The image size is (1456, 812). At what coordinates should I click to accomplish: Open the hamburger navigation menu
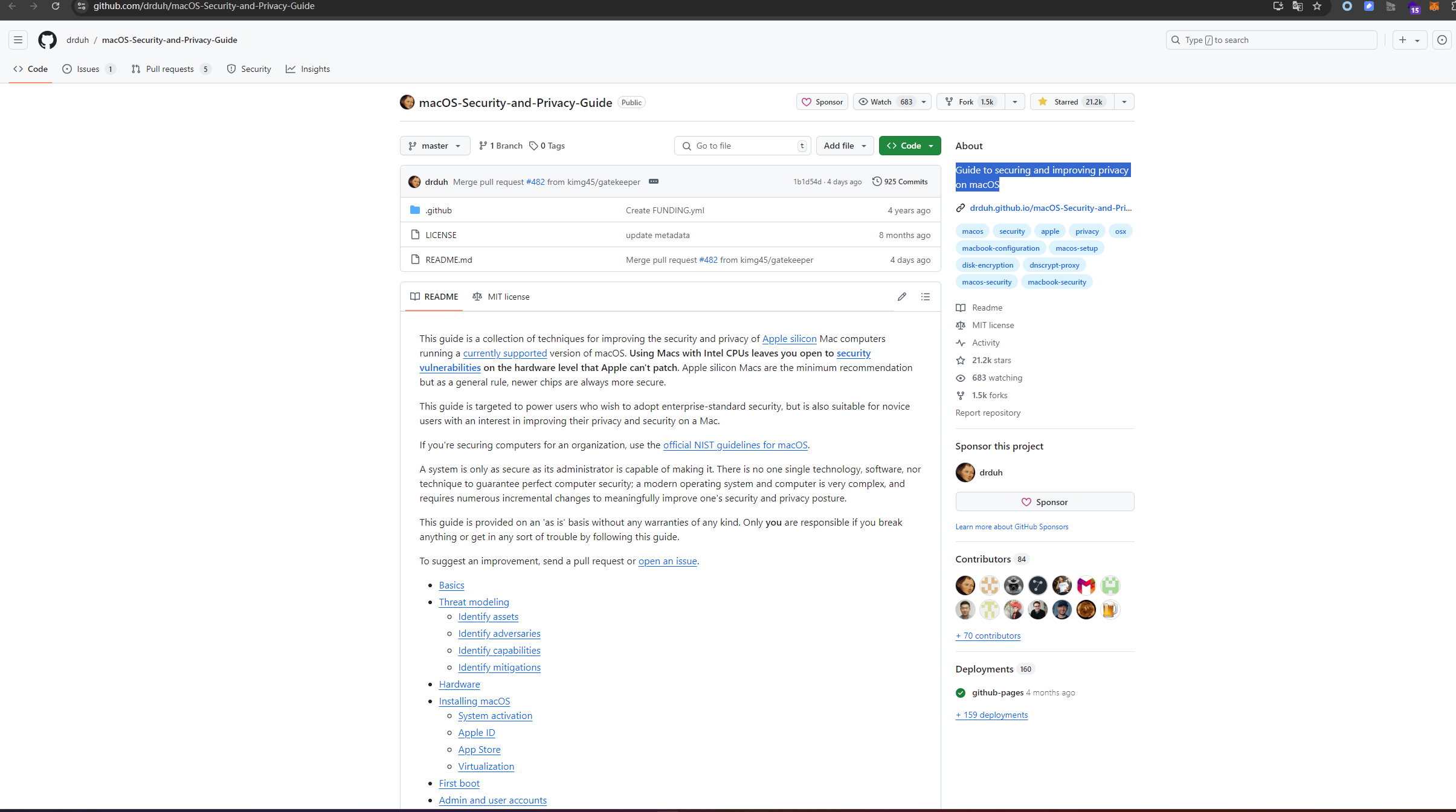pyautogui.click(x=18, y=40)
